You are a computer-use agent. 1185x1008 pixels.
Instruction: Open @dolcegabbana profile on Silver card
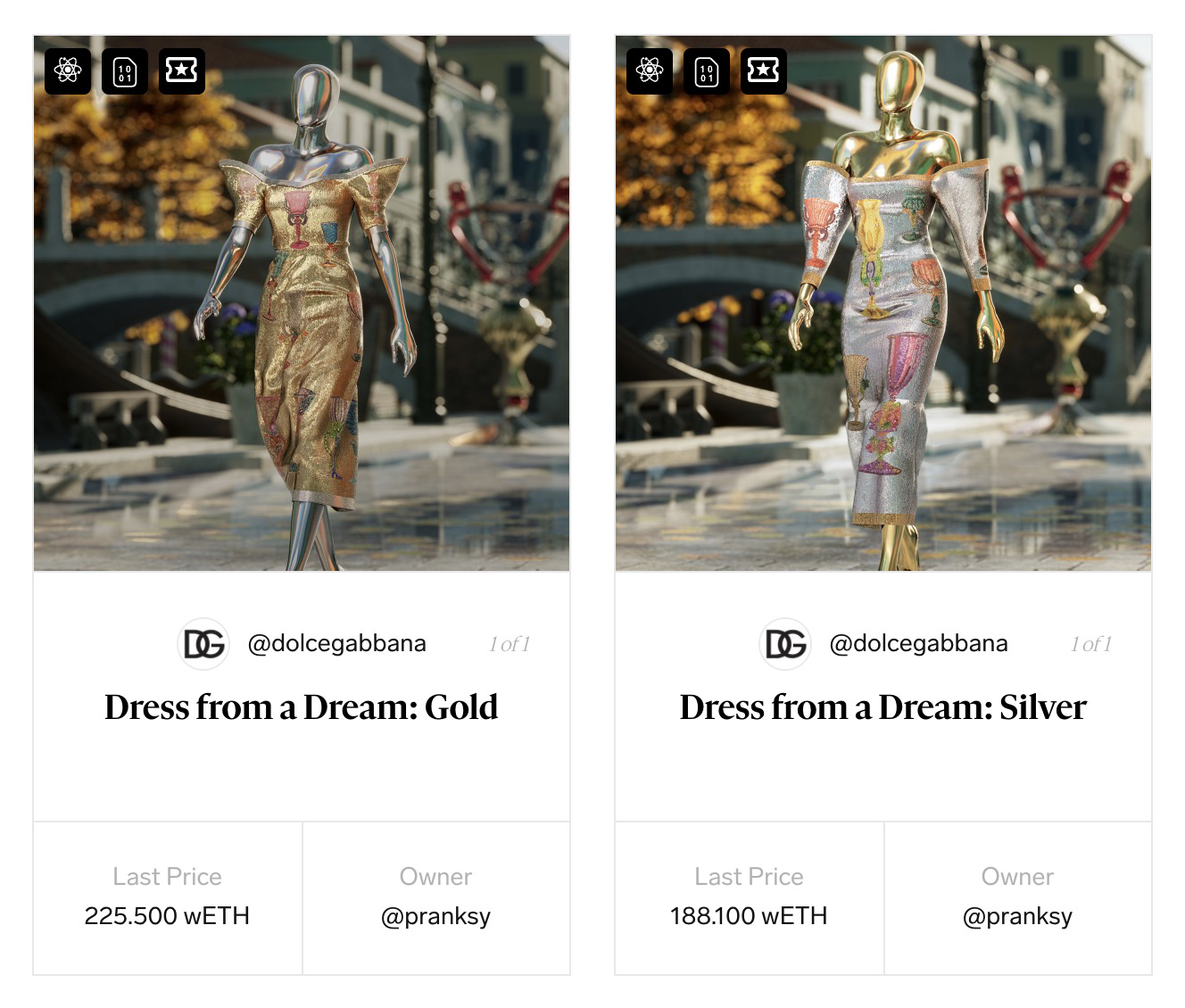click(918, 643)
